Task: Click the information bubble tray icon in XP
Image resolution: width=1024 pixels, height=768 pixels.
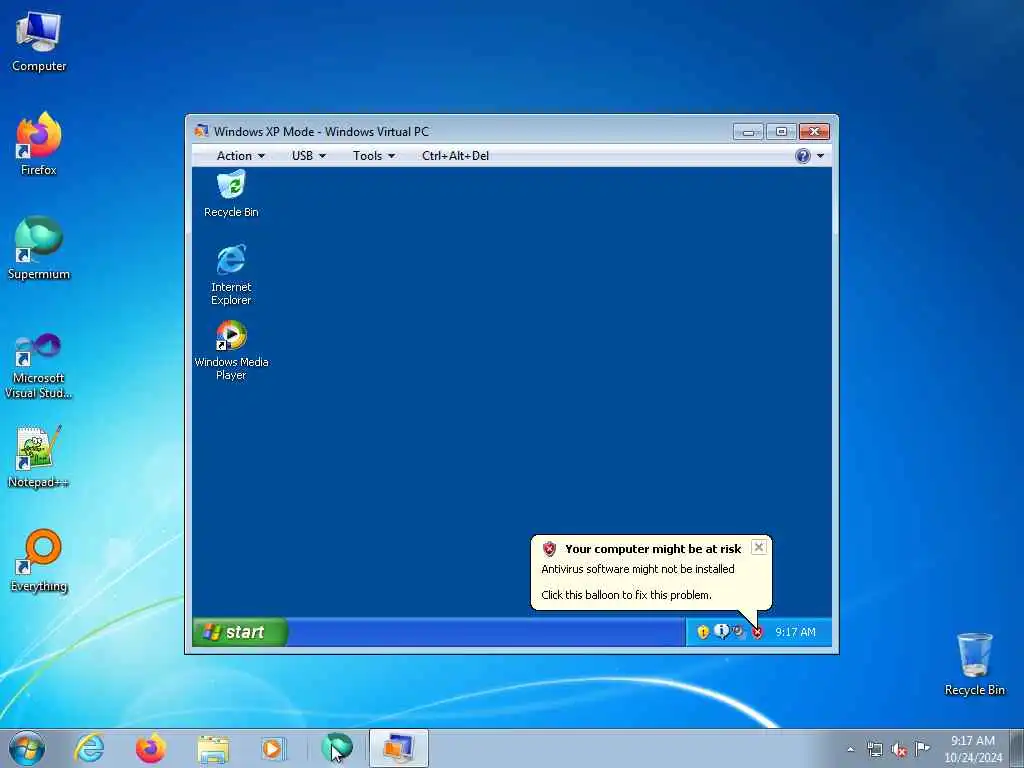Action: [721, 631]
